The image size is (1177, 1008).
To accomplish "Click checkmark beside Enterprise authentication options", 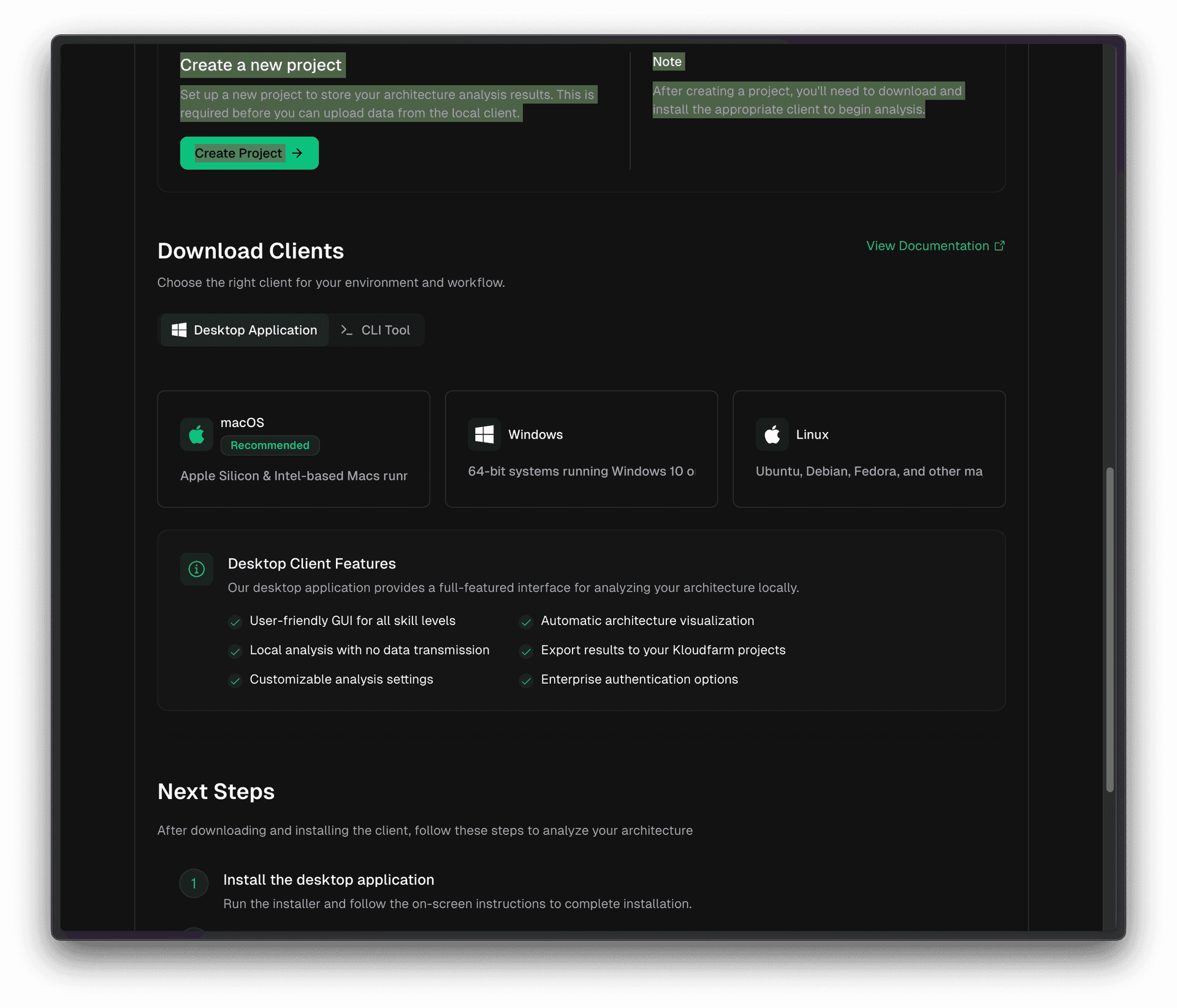I will click(526, 681).
